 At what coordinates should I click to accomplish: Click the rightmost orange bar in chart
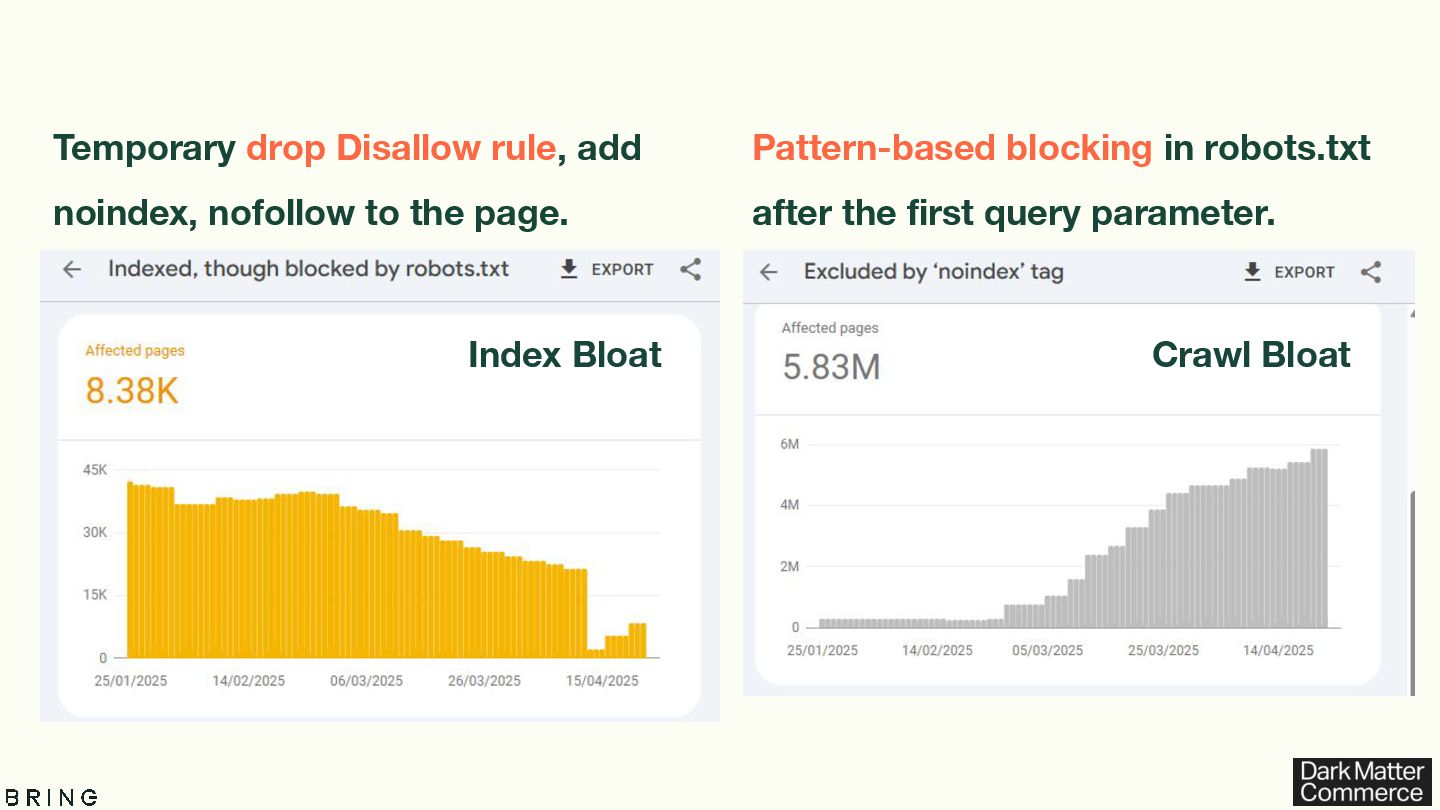tap(637, 640)
